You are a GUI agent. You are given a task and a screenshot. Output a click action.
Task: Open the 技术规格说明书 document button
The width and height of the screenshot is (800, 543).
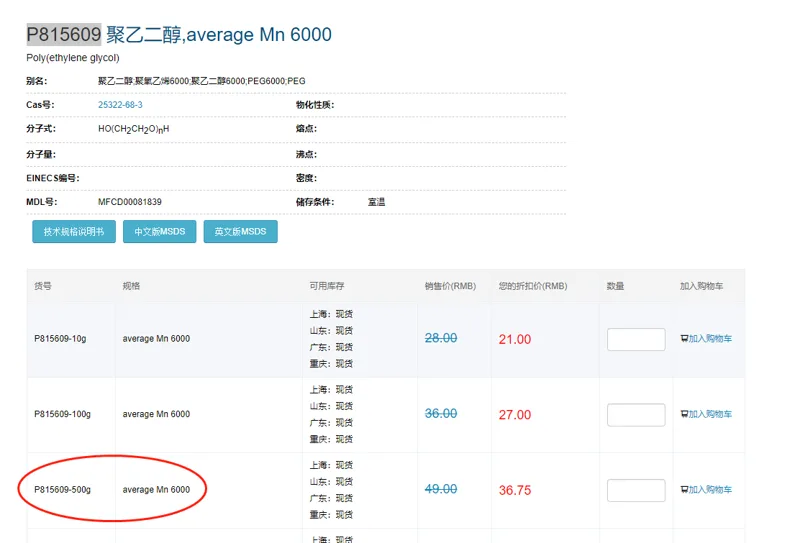74,232
